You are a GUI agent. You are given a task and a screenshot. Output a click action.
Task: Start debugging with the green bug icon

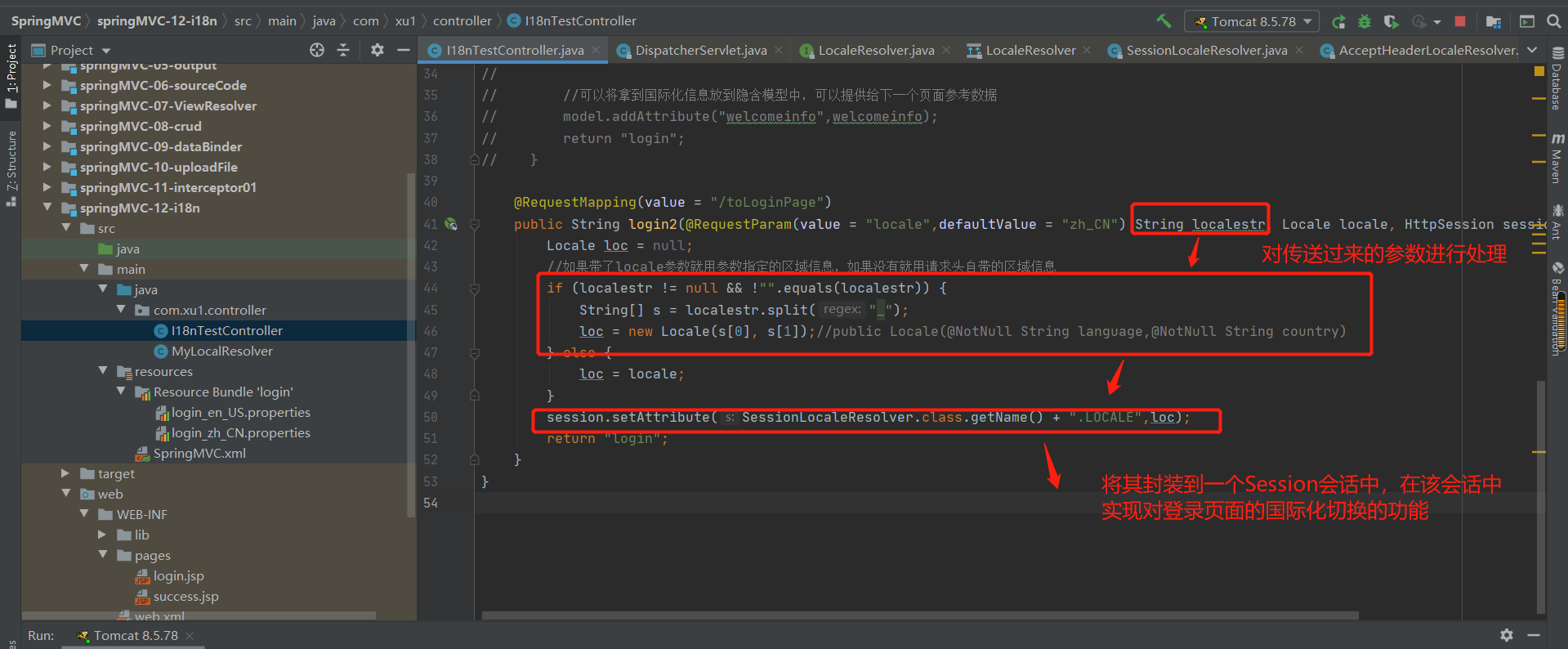click(x=1365, y=21)
